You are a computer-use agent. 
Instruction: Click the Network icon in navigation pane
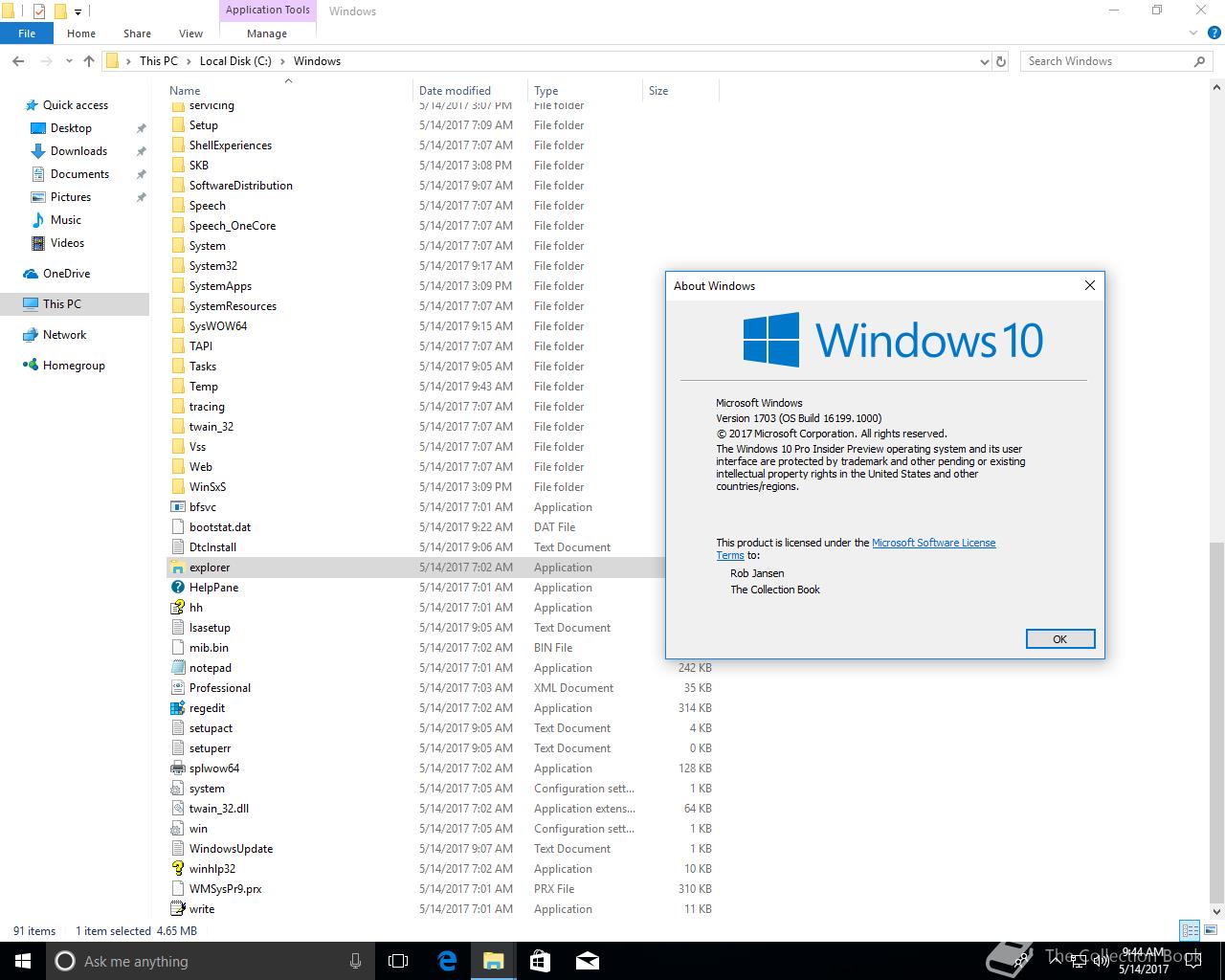pyautogui.click(x=31, y=335)
